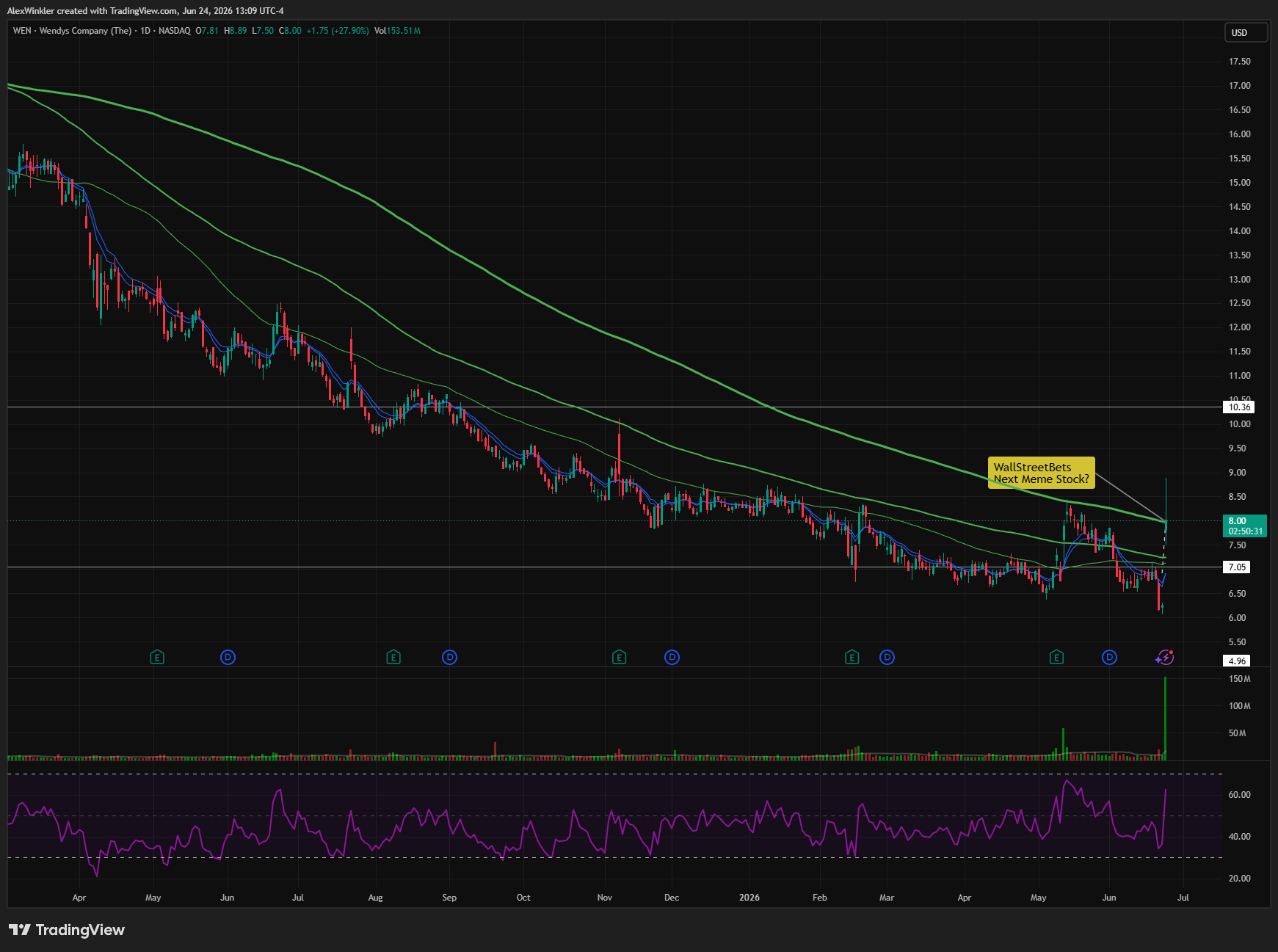
Task: Open the USD currency selector
Action: click(1246, 32)
